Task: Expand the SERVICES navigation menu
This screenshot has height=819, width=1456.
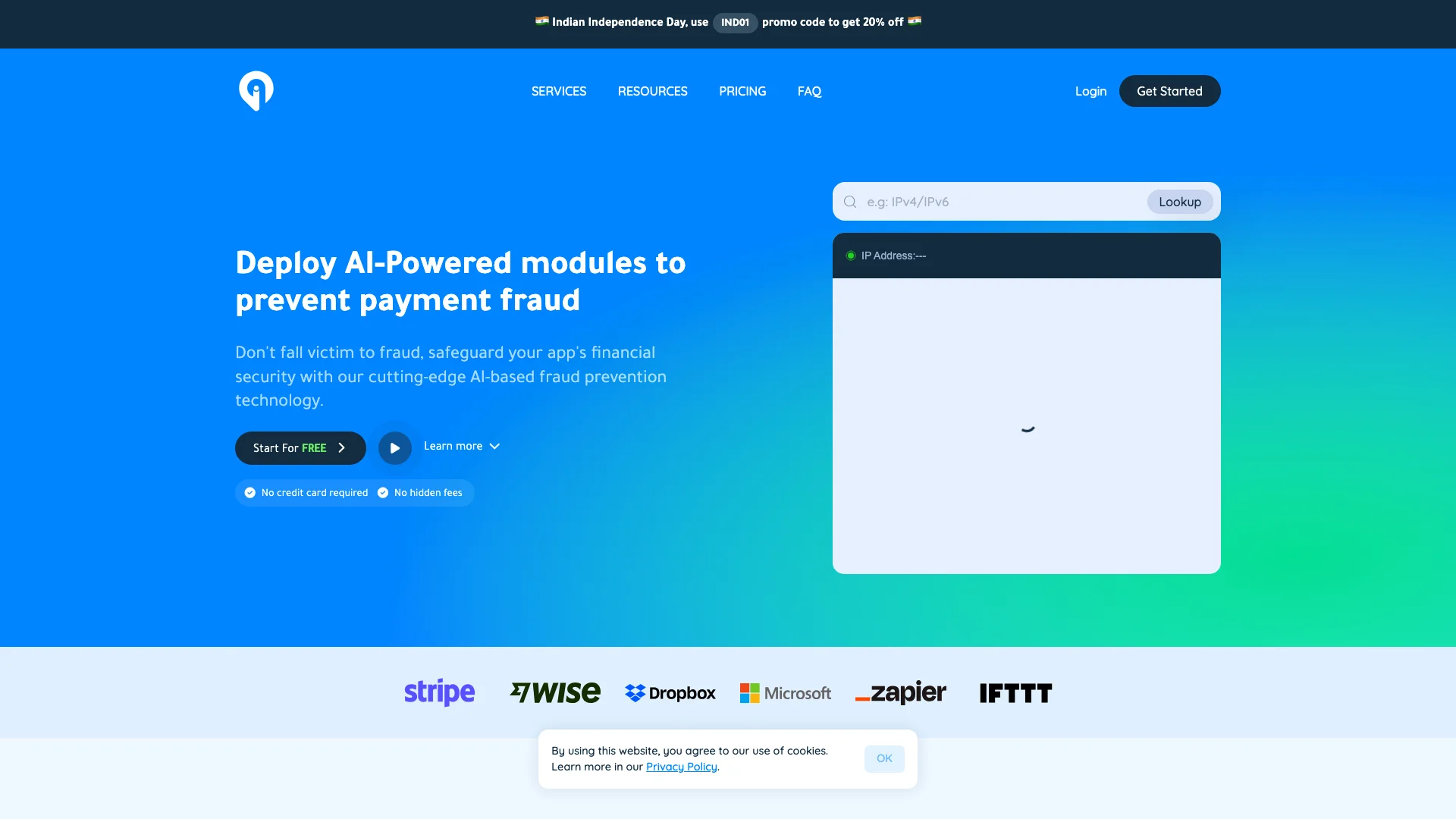Action: click(559, 91)
